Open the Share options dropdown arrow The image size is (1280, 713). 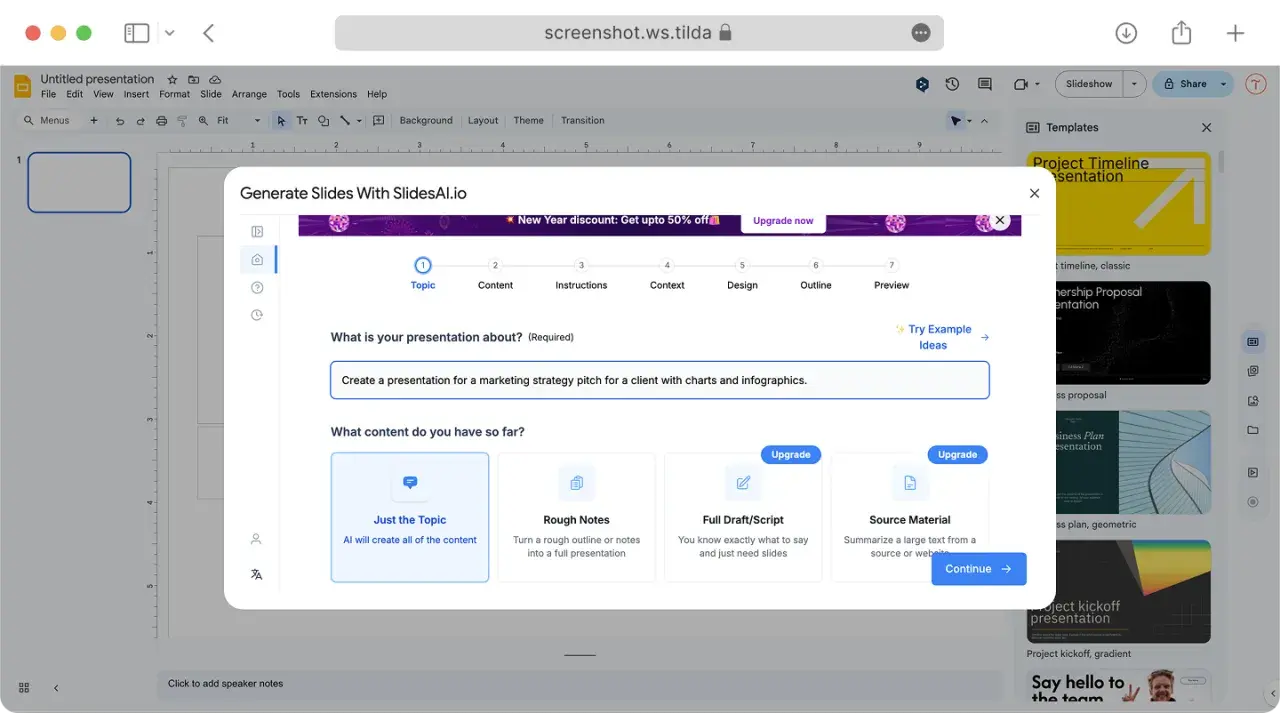click(x=1223, y=84)
